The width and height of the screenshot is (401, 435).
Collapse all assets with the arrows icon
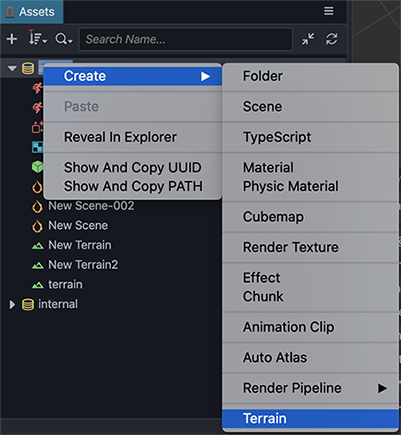308,39
